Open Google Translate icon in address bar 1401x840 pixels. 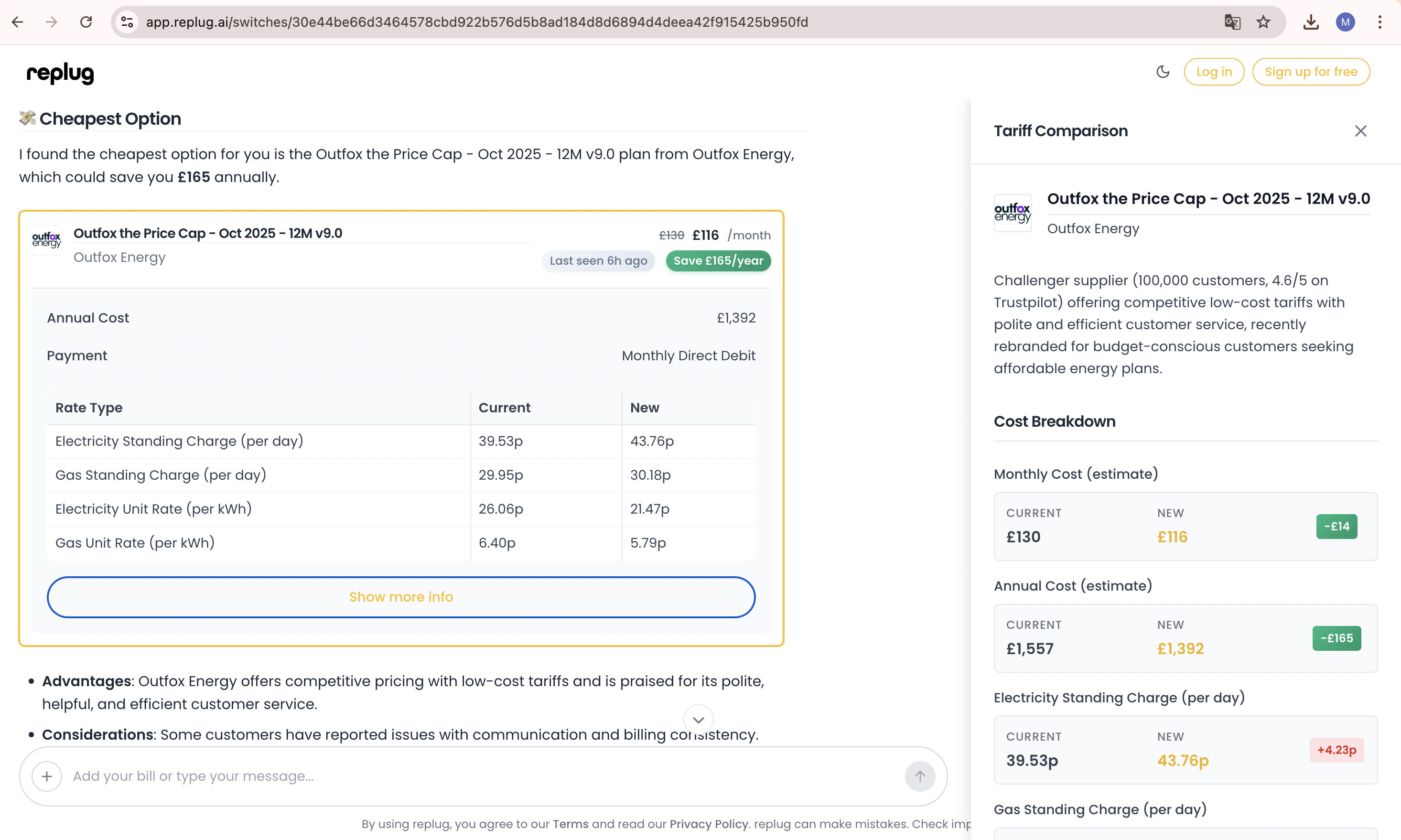click(x=1232, y=22)
